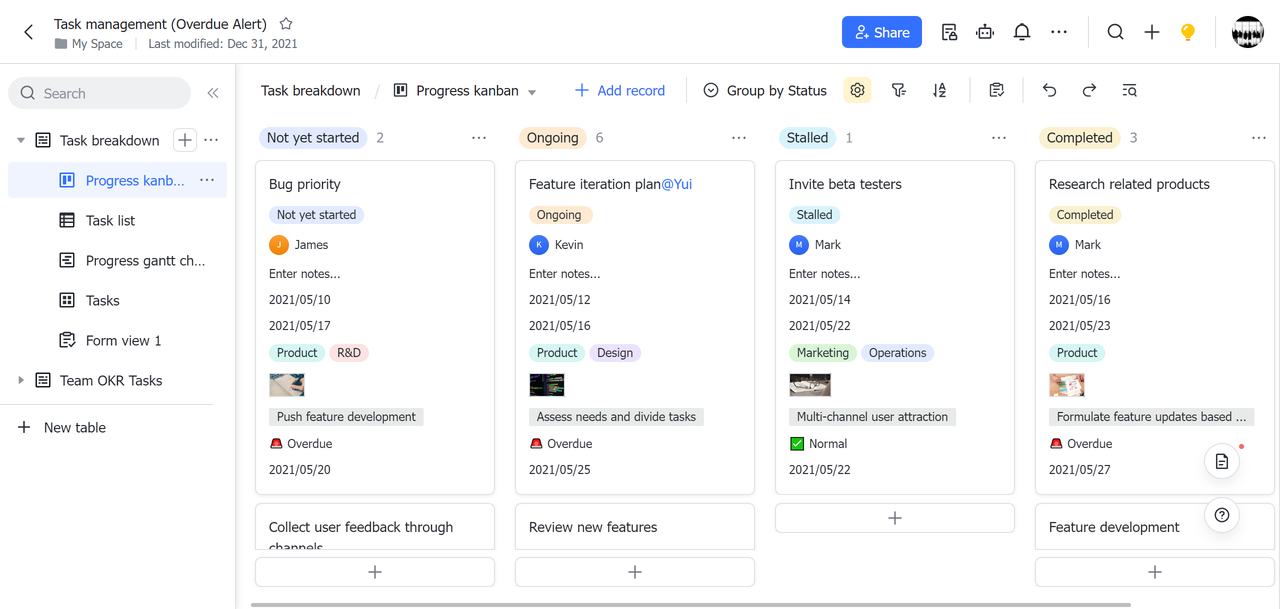Click the sidebar Search field

[x=100, y=93]
